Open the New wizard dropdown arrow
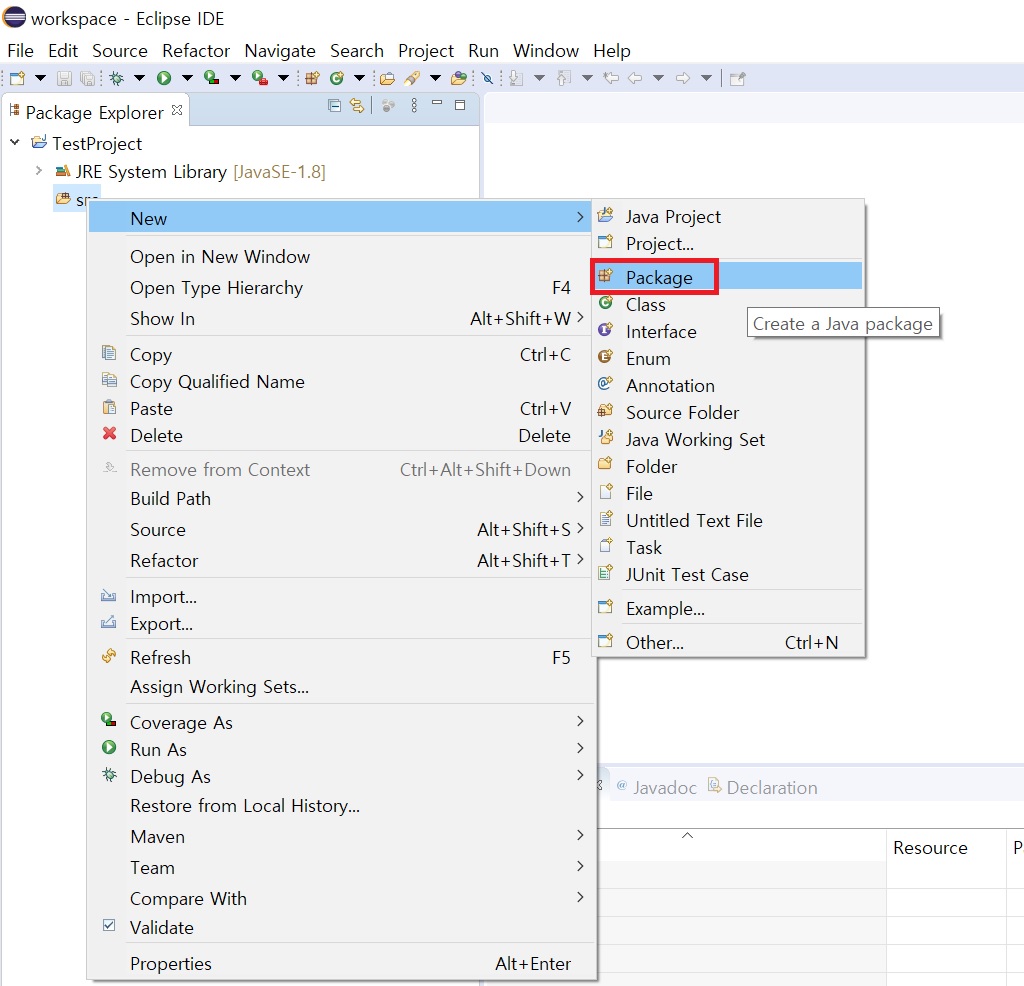 tap(40, 78)
